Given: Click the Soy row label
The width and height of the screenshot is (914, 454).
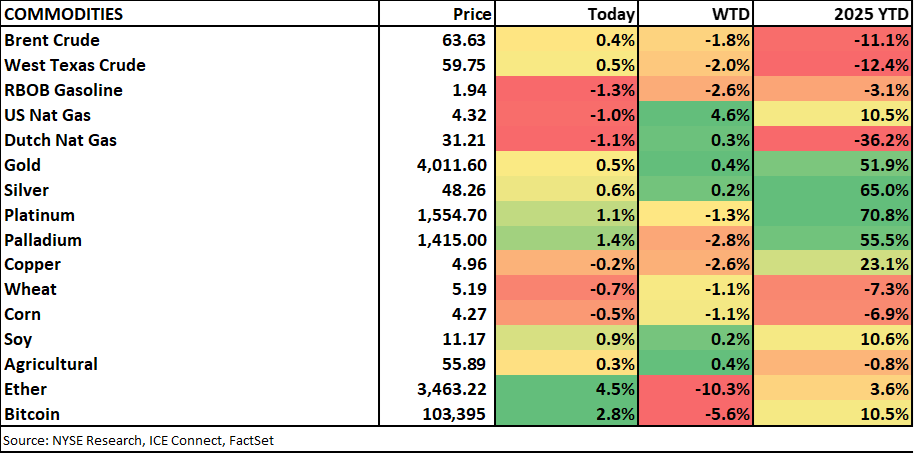Looking at the screenshot, I should 19,339.
